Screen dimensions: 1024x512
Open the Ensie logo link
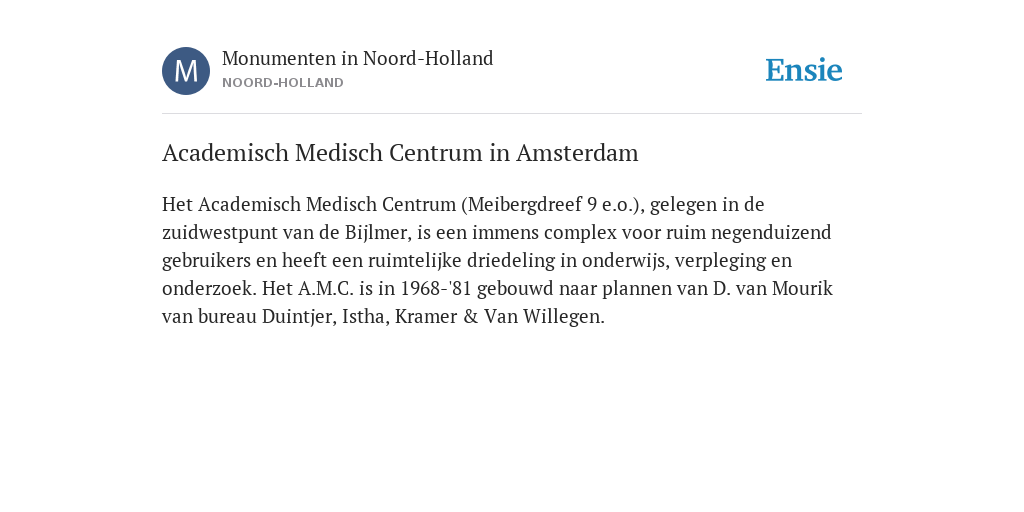coord(804,70)
